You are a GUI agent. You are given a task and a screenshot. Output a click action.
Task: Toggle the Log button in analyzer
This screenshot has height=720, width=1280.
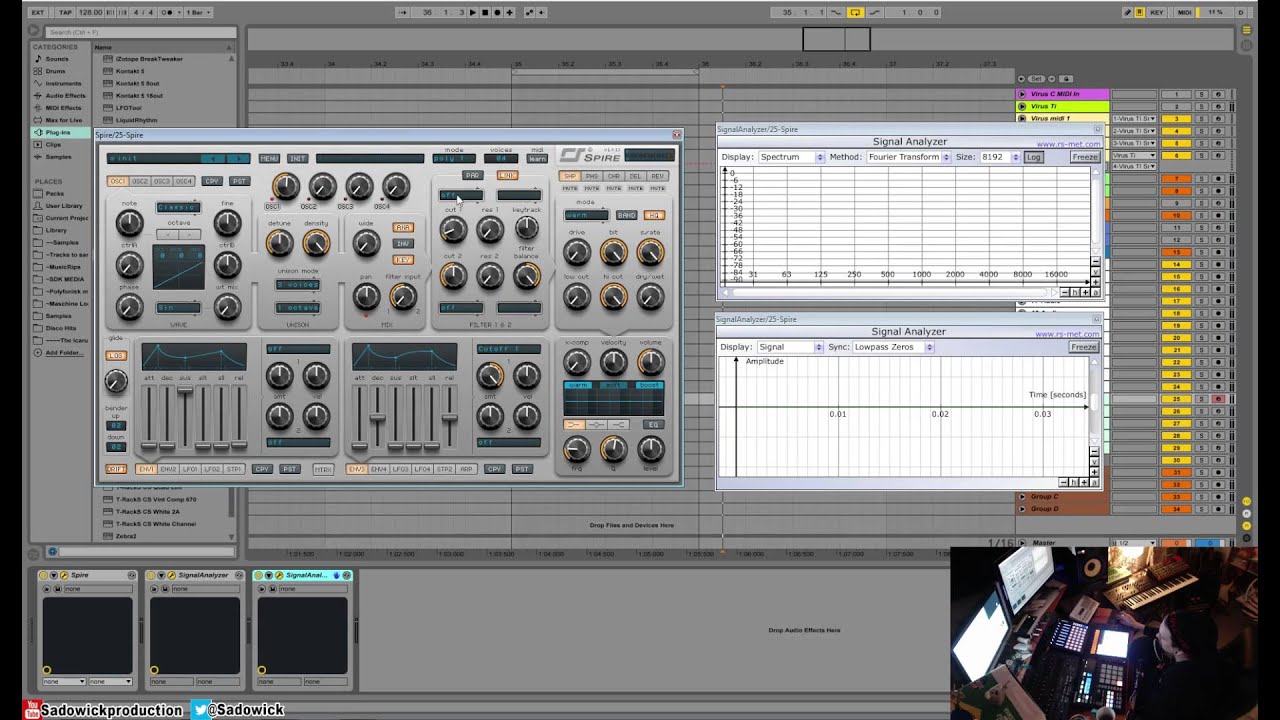(x=1033, y=157)
